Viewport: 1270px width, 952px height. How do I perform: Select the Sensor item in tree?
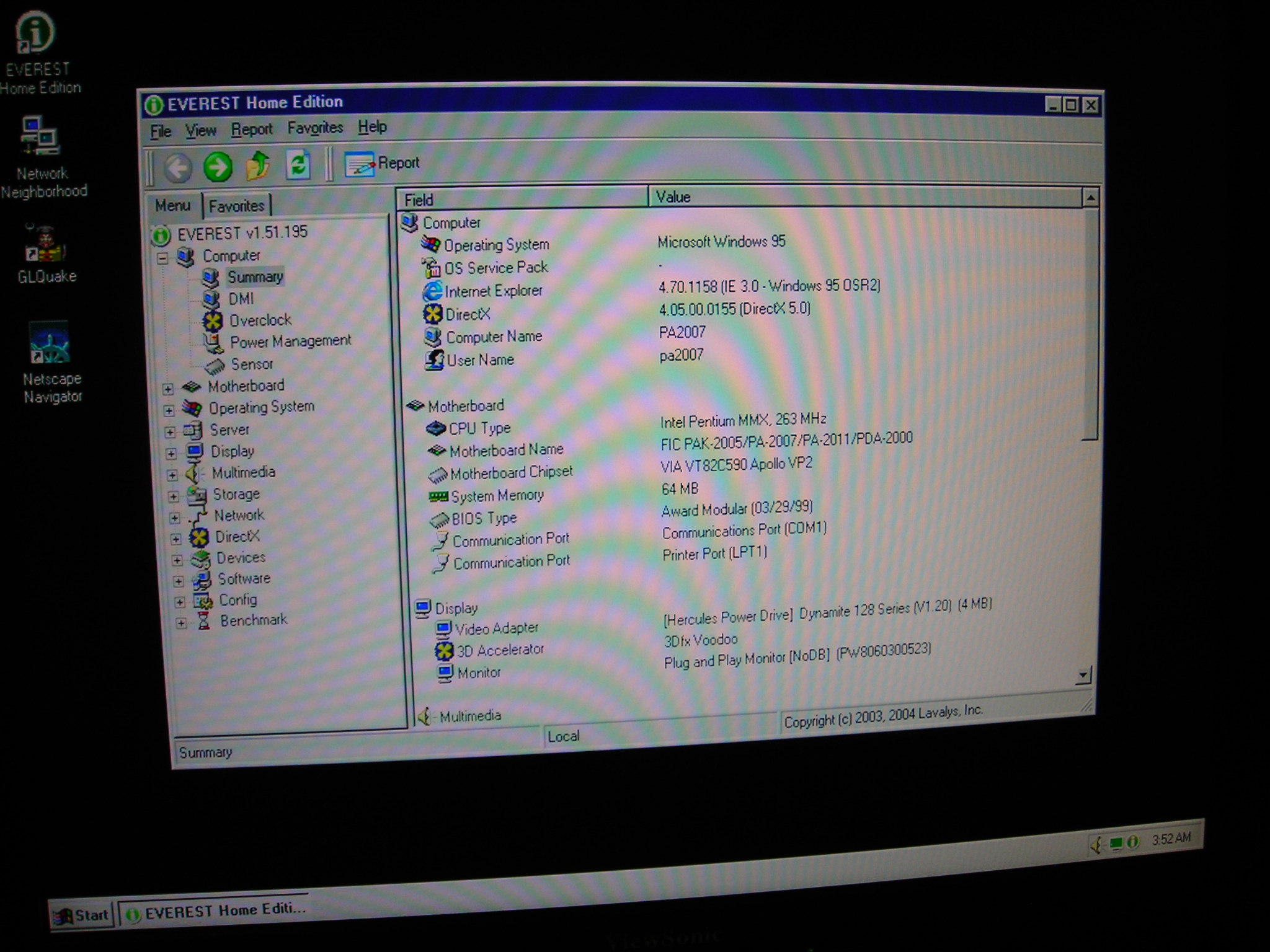click(x=251, y=364)
